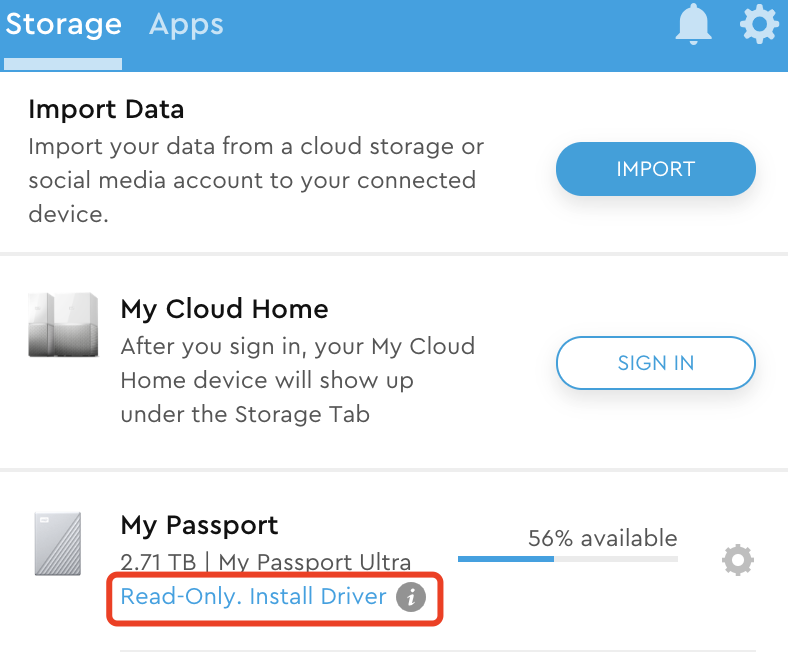
Task: Select the My Cloud Home title
Action: [x=224, y=309]
